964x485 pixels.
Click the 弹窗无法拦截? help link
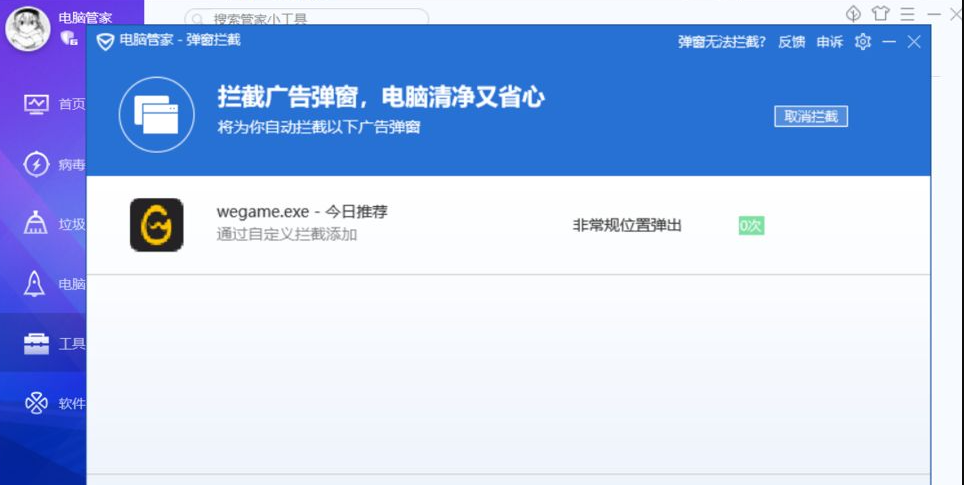(x=722, y=42)
